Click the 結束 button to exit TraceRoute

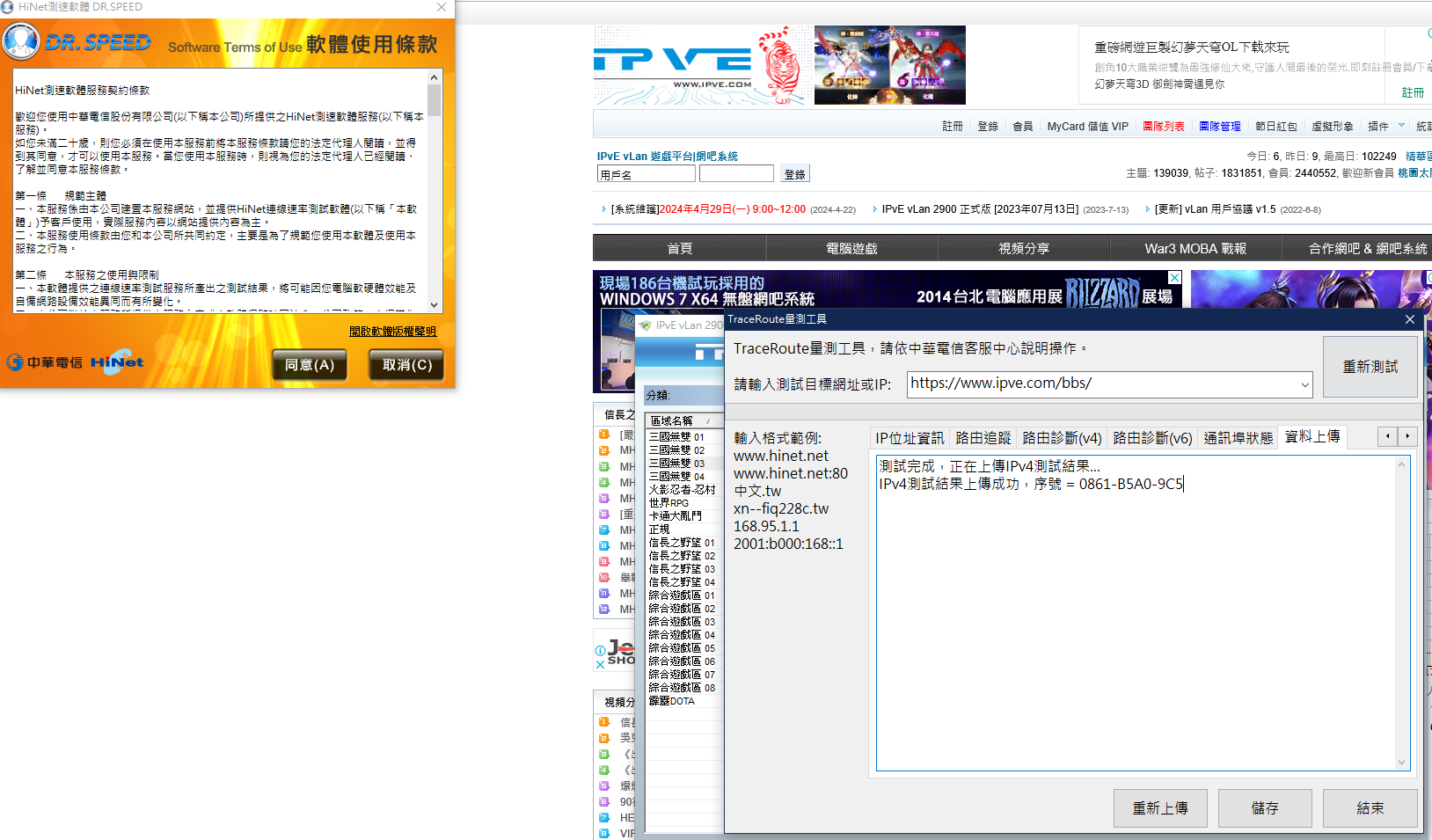click(x=1370, y=808)
